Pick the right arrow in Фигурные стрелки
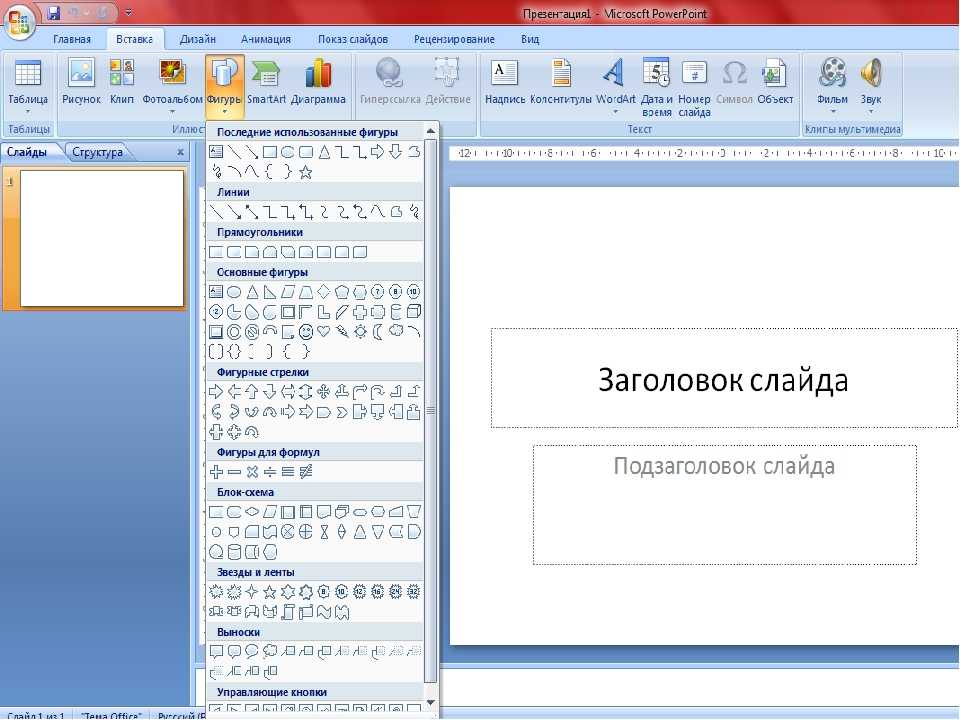 [x=216, y=392]
